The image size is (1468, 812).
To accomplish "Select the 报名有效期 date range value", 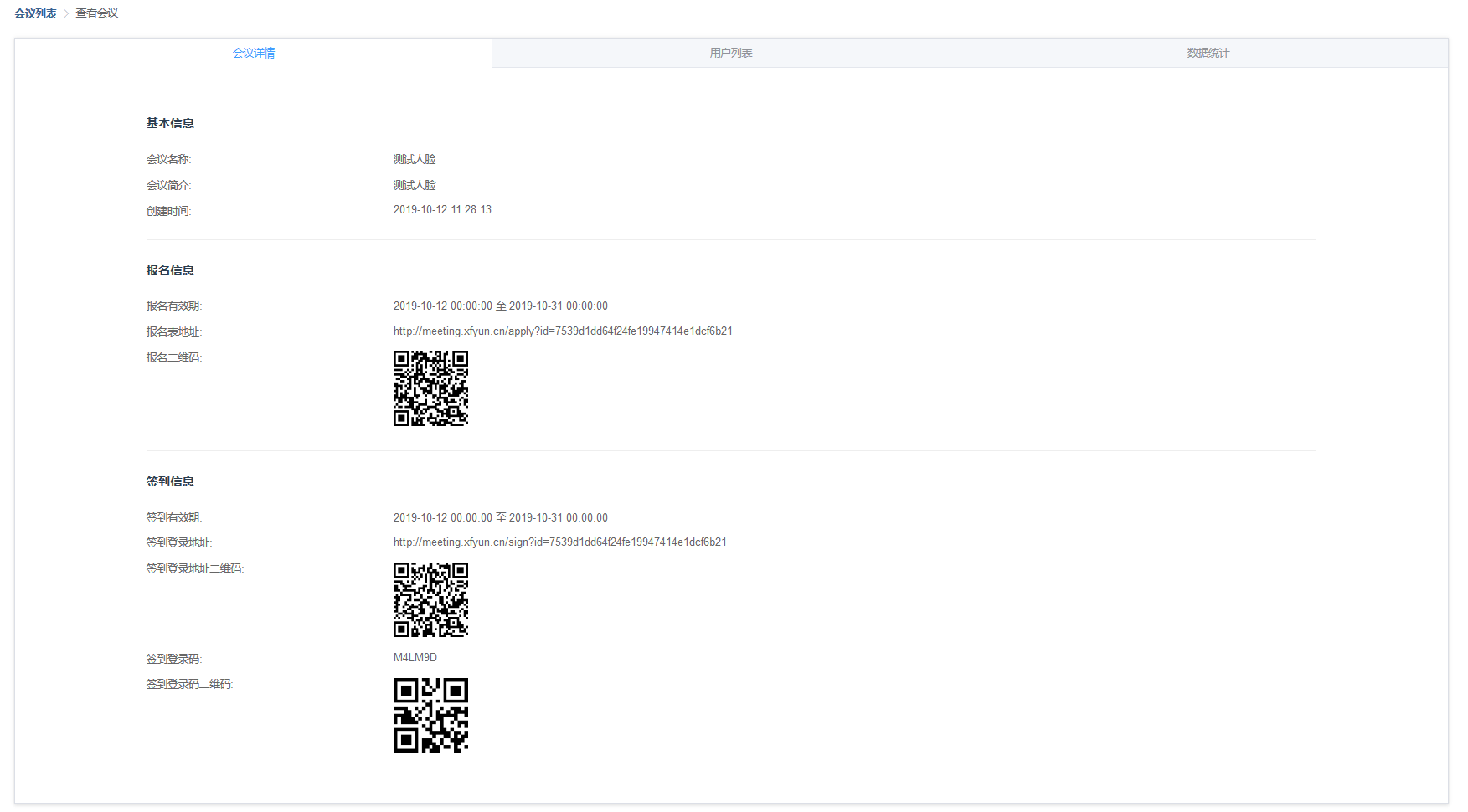I will click(x=501, y=306).
